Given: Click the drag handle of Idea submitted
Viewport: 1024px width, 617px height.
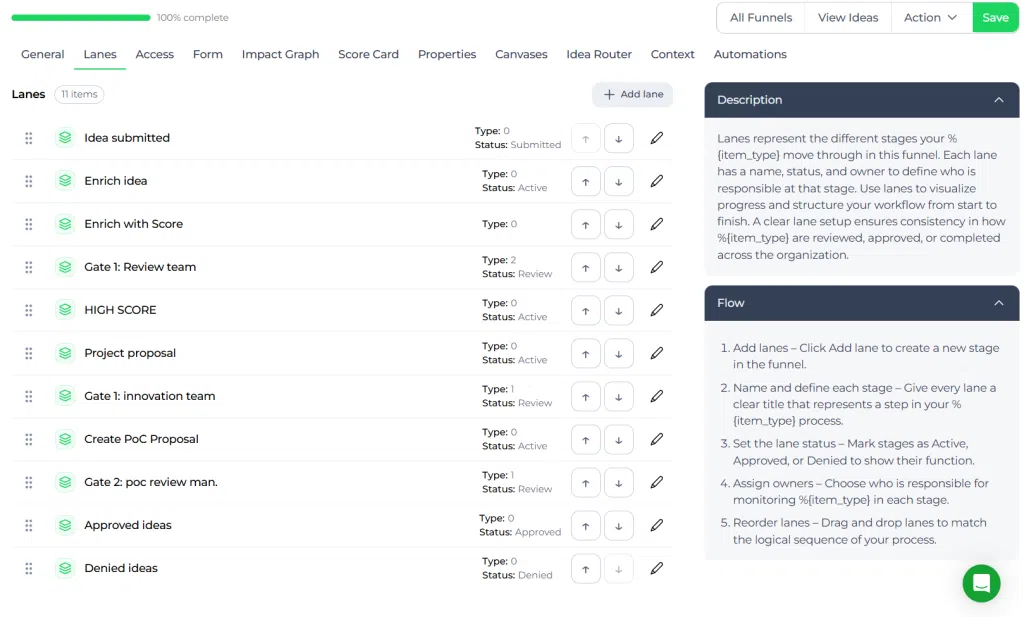Looking at the screenshot, I should (29, 138).
